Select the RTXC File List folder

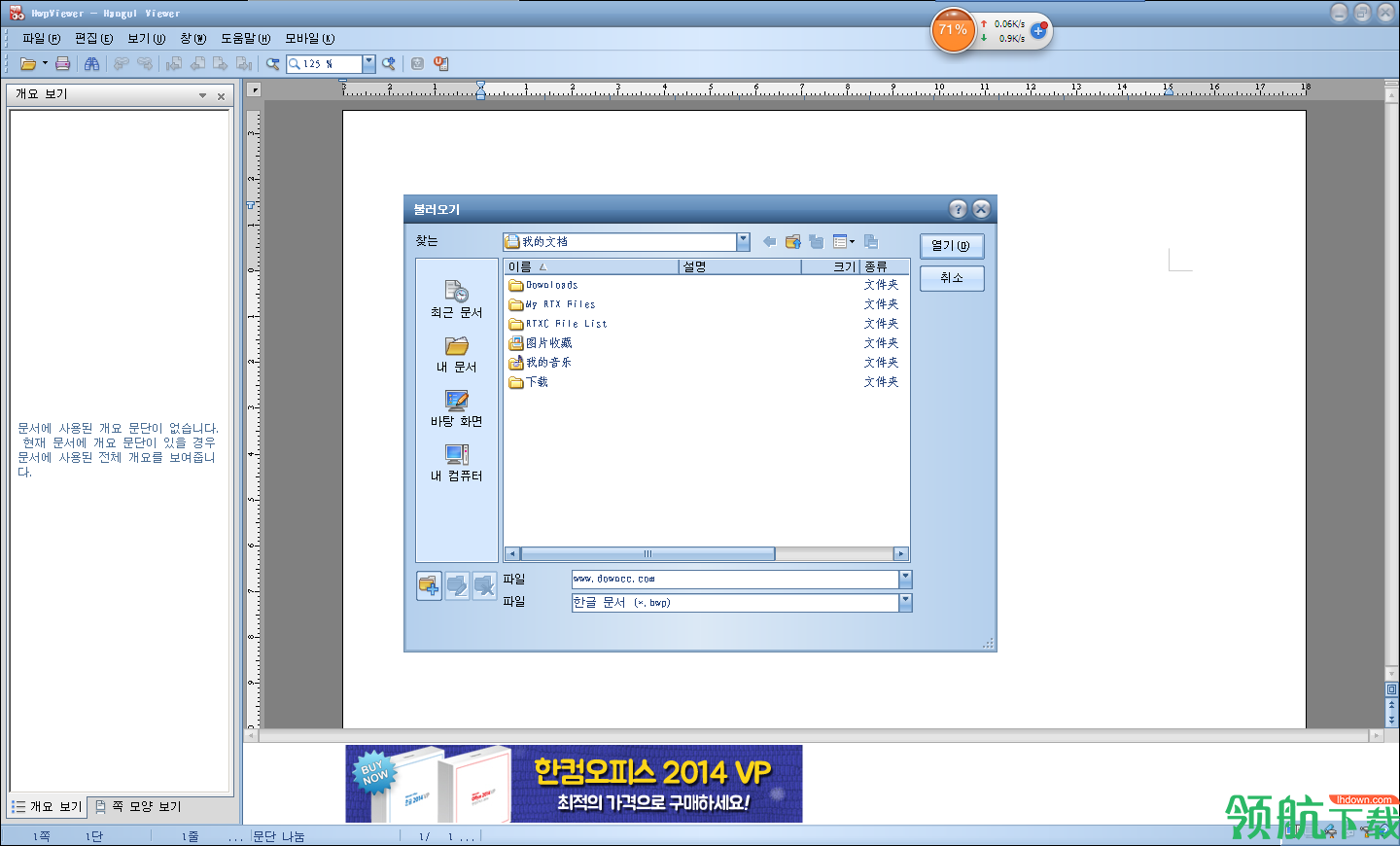tap(558, 324)
